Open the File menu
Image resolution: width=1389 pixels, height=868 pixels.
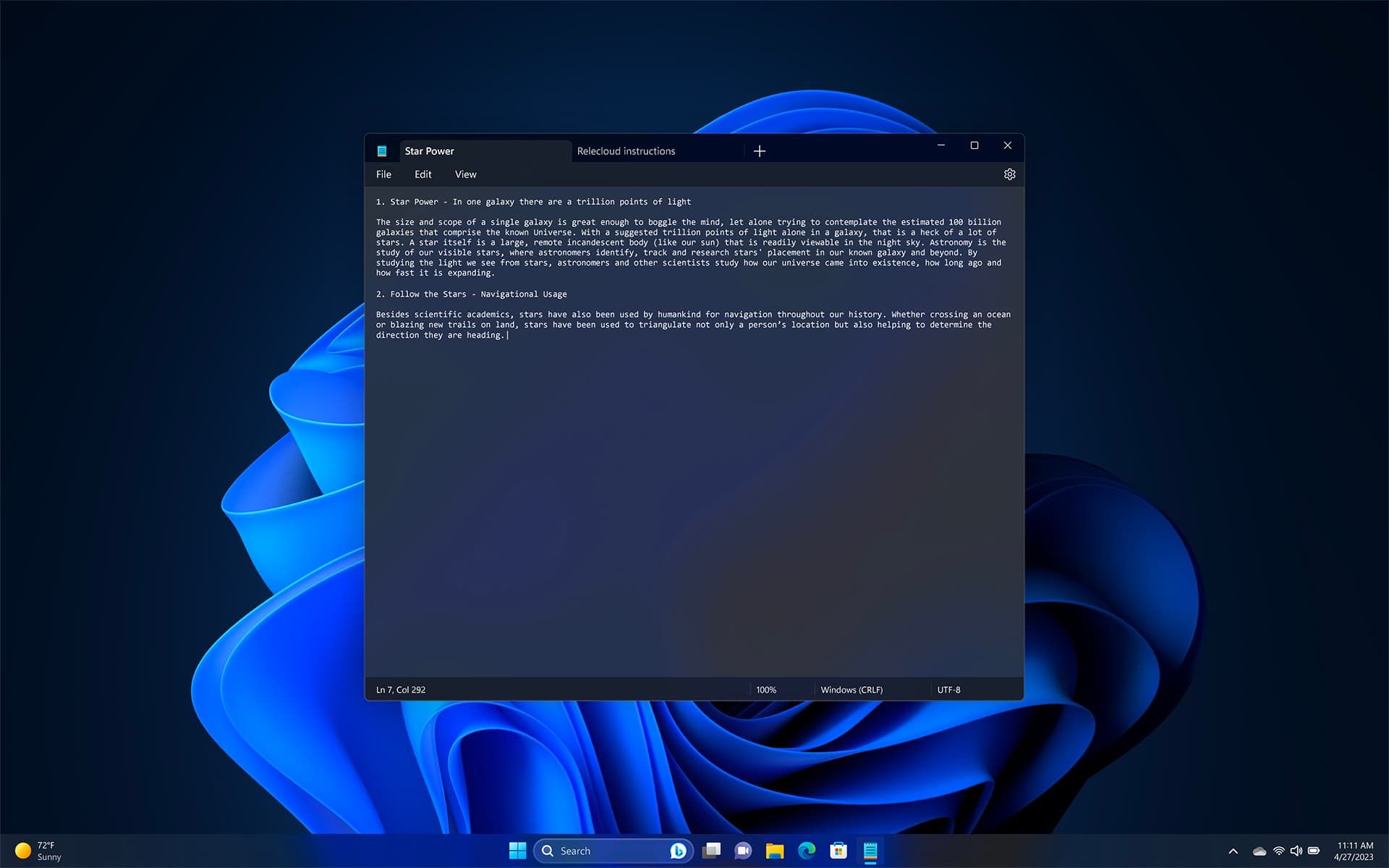tap(383, 174)
